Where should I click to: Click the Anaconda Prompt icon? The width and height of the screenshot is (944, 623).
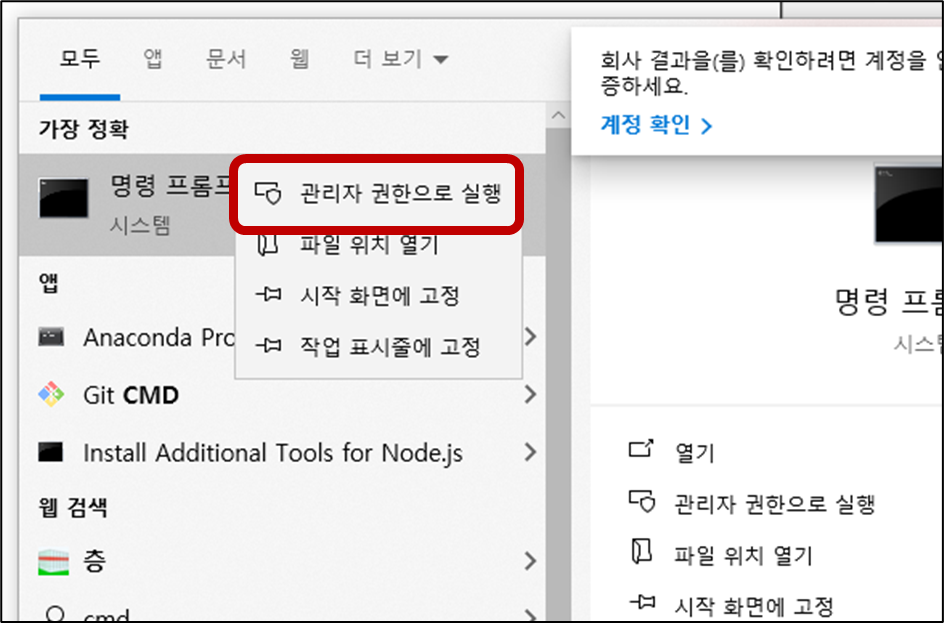tap(51, 336)
